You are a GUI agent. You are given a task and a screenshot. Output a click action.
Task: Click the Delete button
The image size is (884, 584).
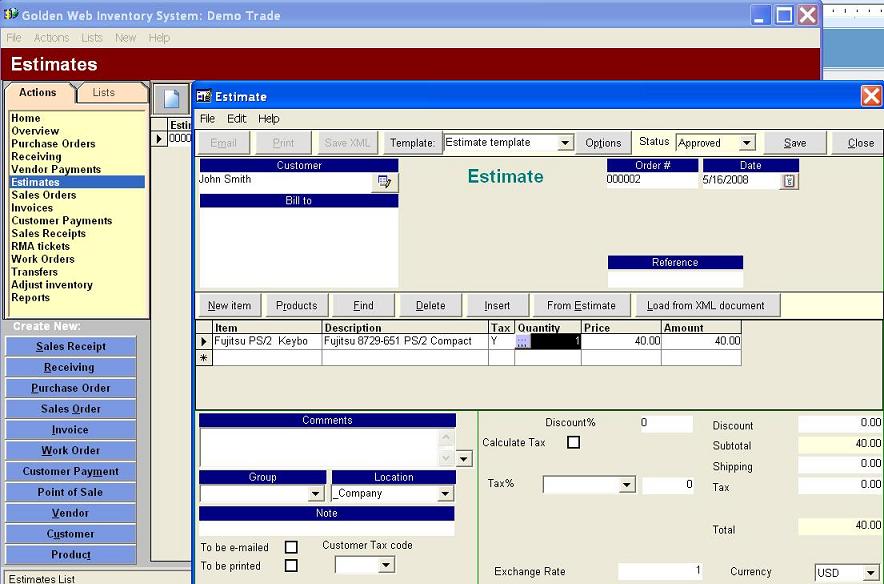(430, 306)
